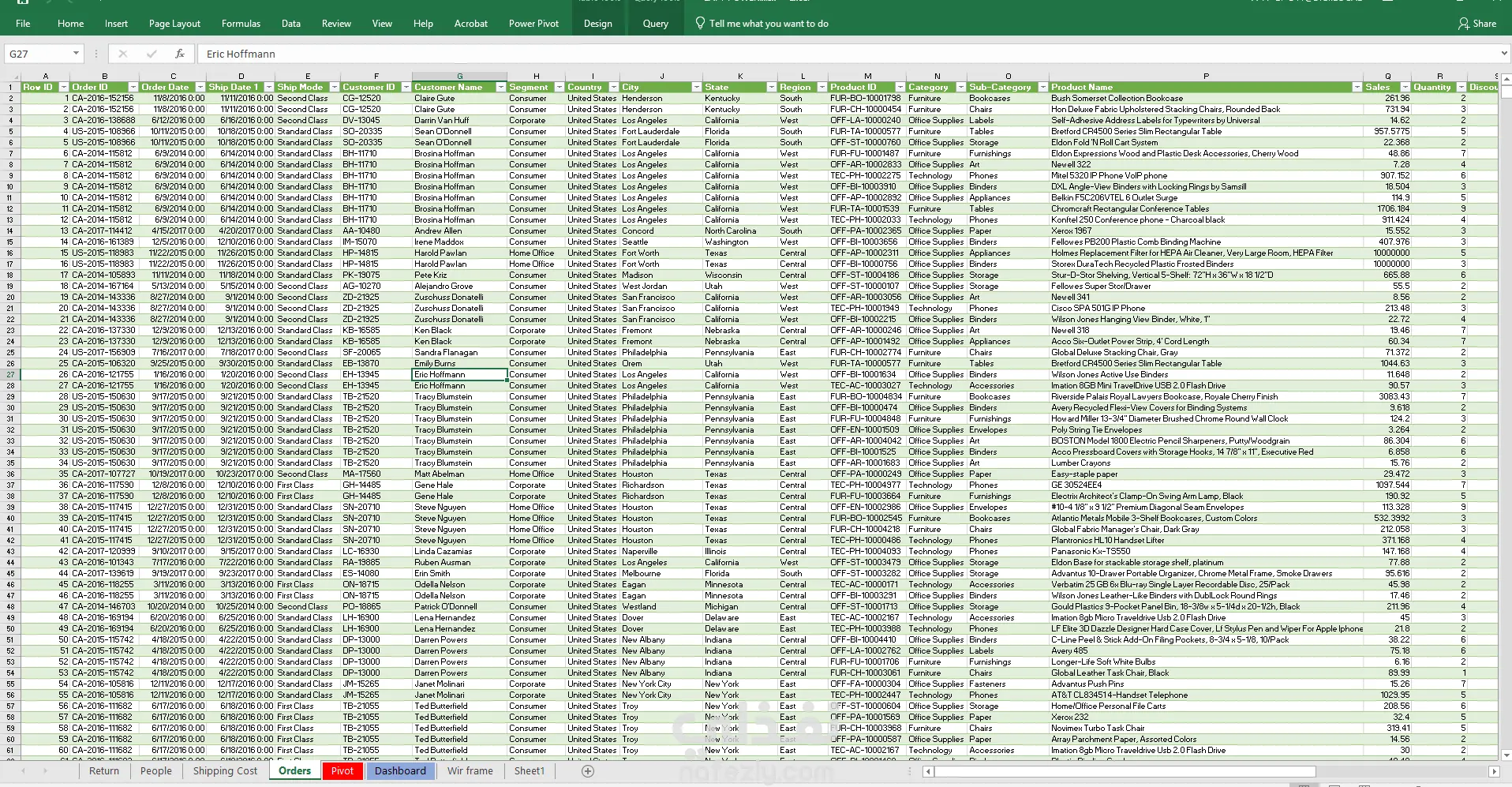The image size is (1512, 787).
Task: Click the Name Box showing G27
Action: (38, 54)
